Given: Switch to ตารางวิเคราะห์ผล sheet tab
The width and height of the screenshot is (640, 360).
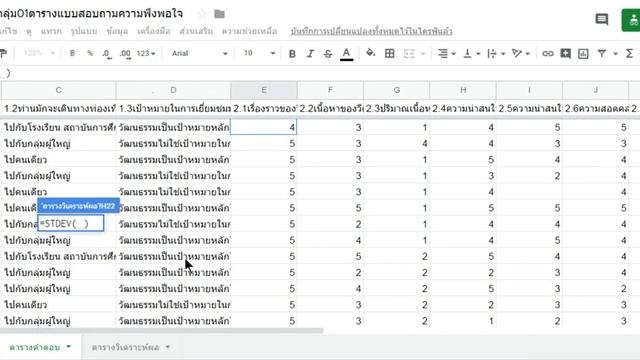Looking at the screenshot, I should click(x=125, y=347).
